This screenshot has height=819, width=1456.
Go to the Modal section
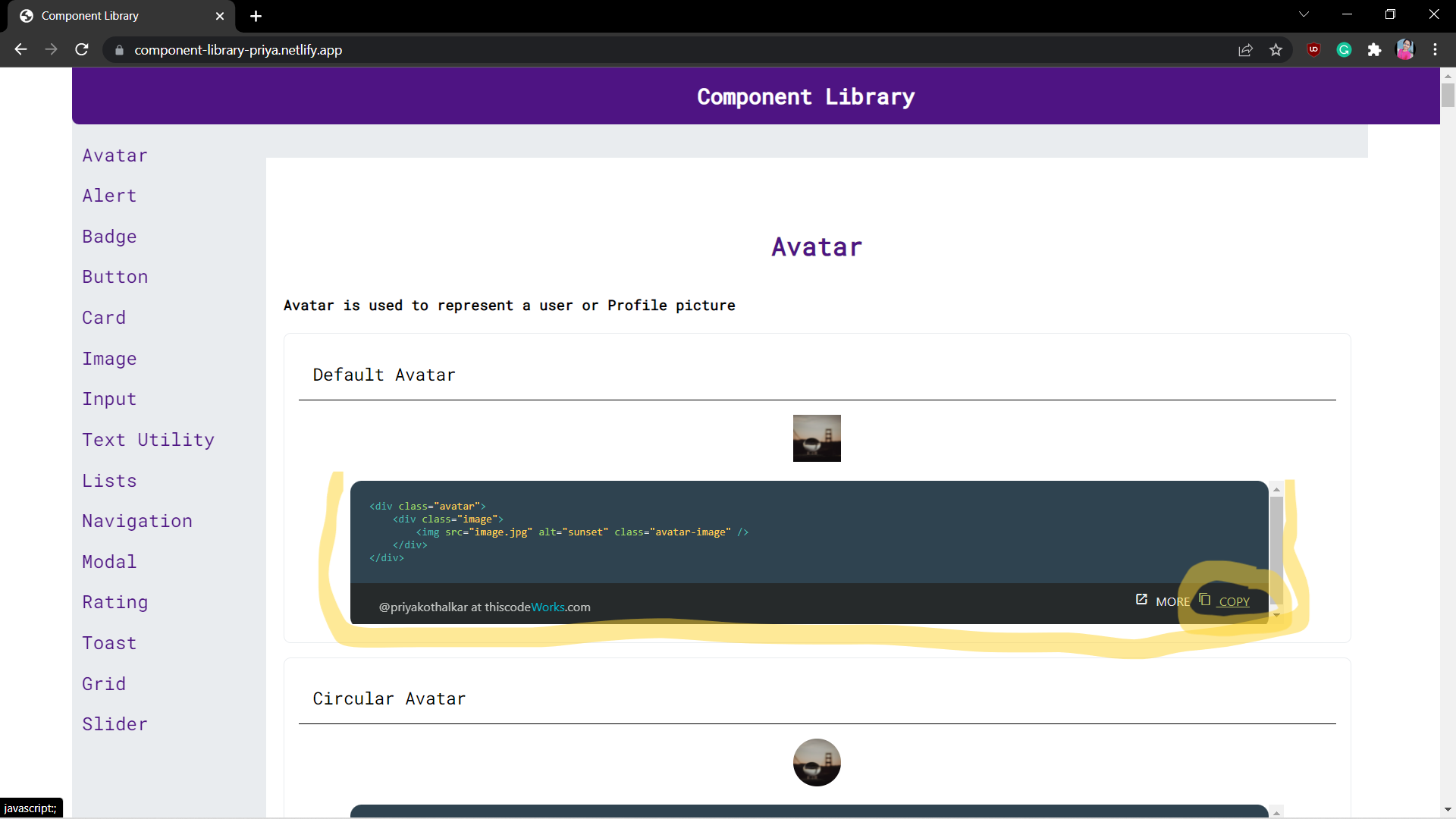click(110, 562)
